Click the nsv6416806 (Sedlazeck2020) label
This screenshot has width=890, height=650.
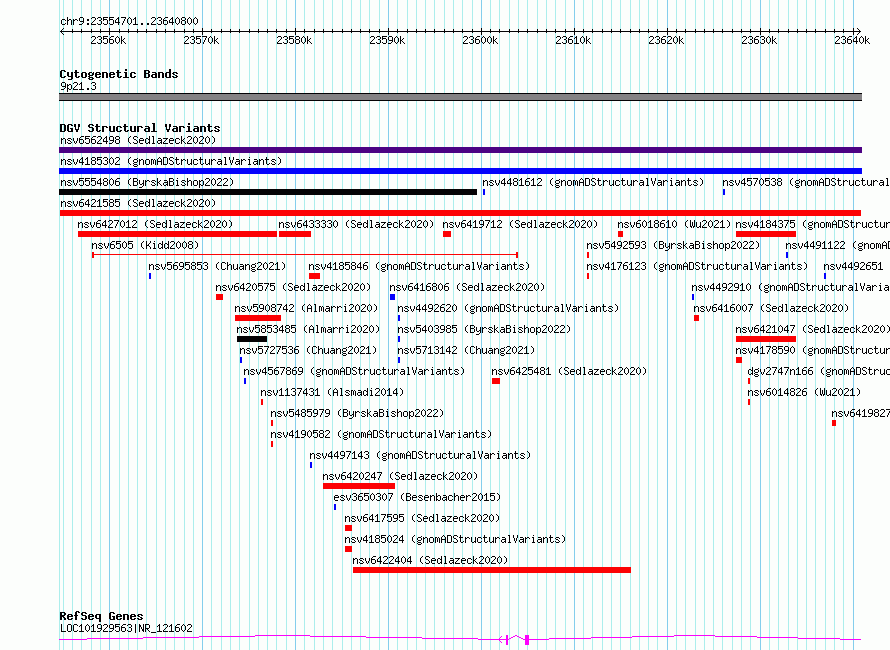467,287
